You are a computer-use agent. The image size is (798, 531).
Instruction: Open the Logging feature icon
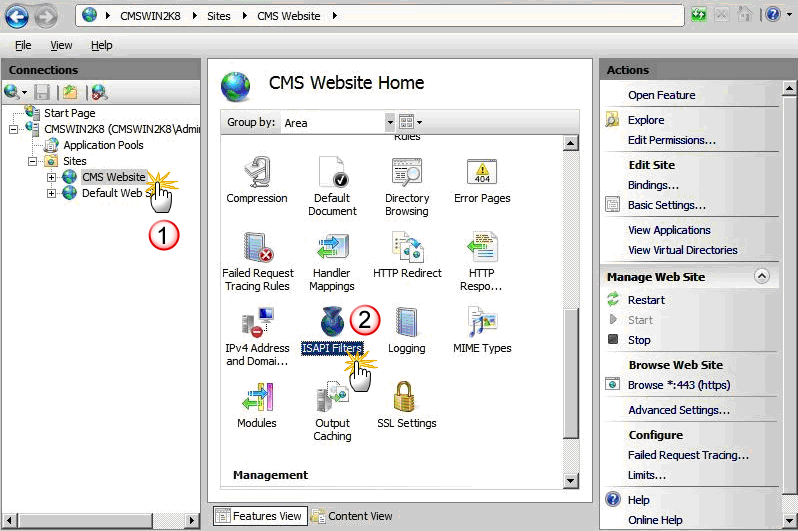tap(407, 323)
